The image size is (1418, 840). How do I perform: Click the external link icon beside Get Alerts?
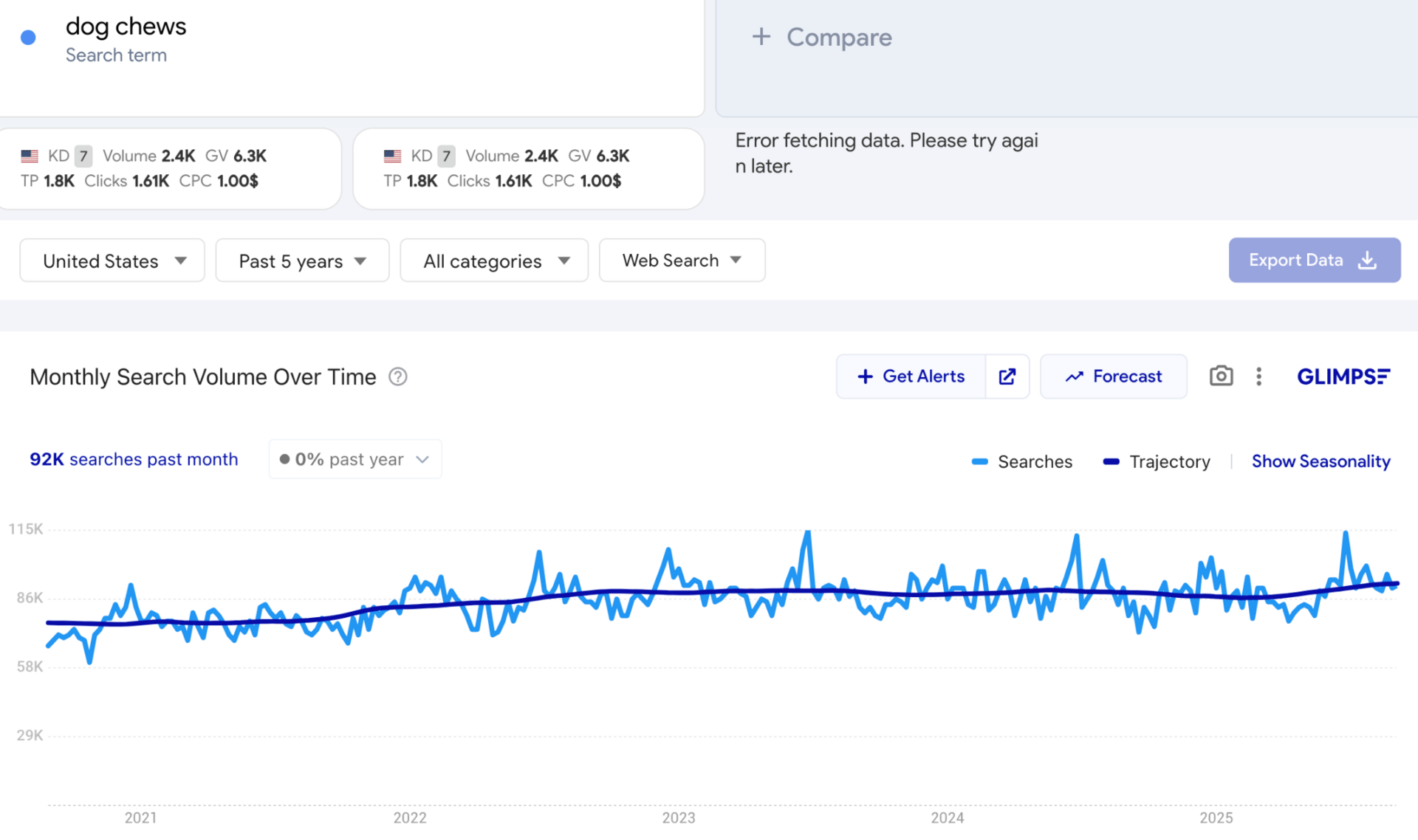tap(1007, 376)
